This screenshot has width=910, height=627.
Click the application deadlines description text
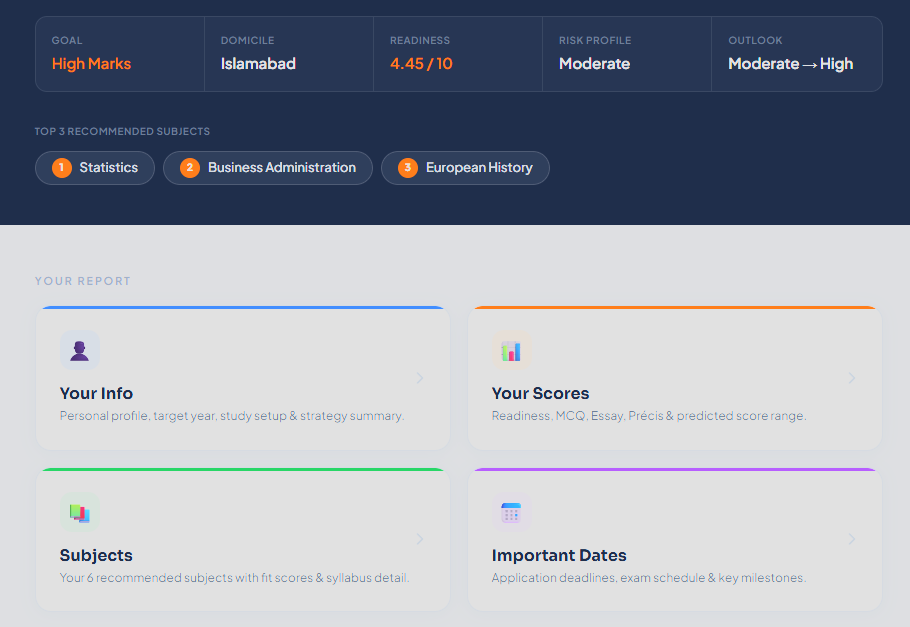649,578
